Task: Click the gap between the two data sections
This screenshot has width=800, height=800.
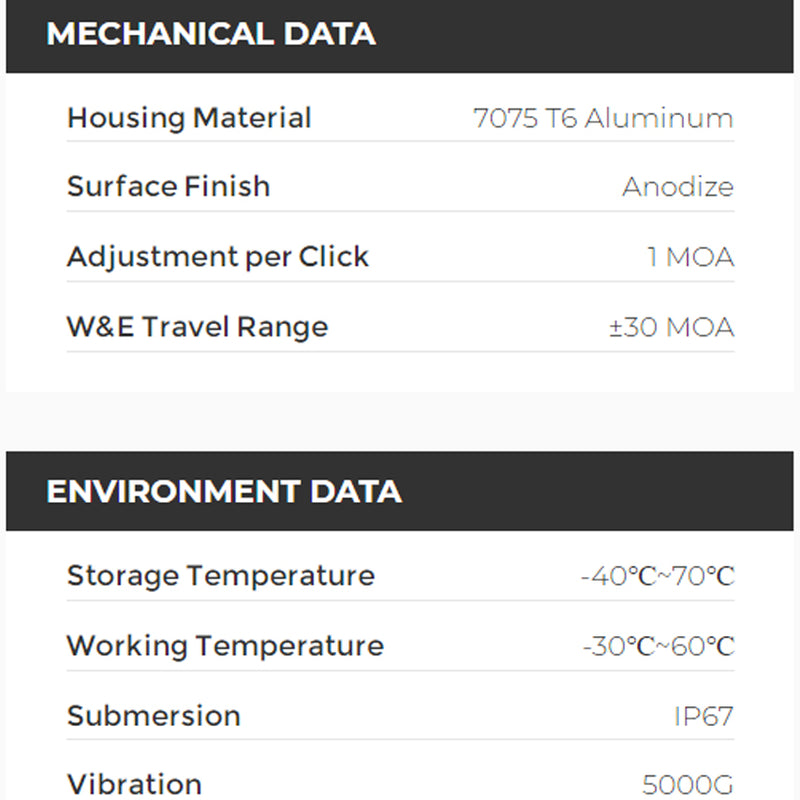Action: tap(400, 421)
